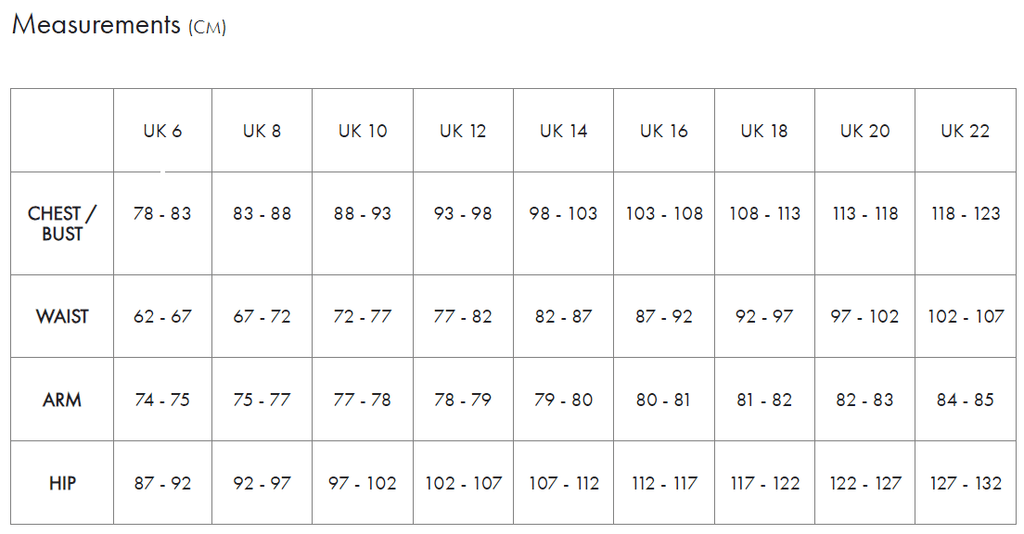Click the 78 - 83 chest cell
Viewport: 1024px width, 534px height.
tap(162, 214)
